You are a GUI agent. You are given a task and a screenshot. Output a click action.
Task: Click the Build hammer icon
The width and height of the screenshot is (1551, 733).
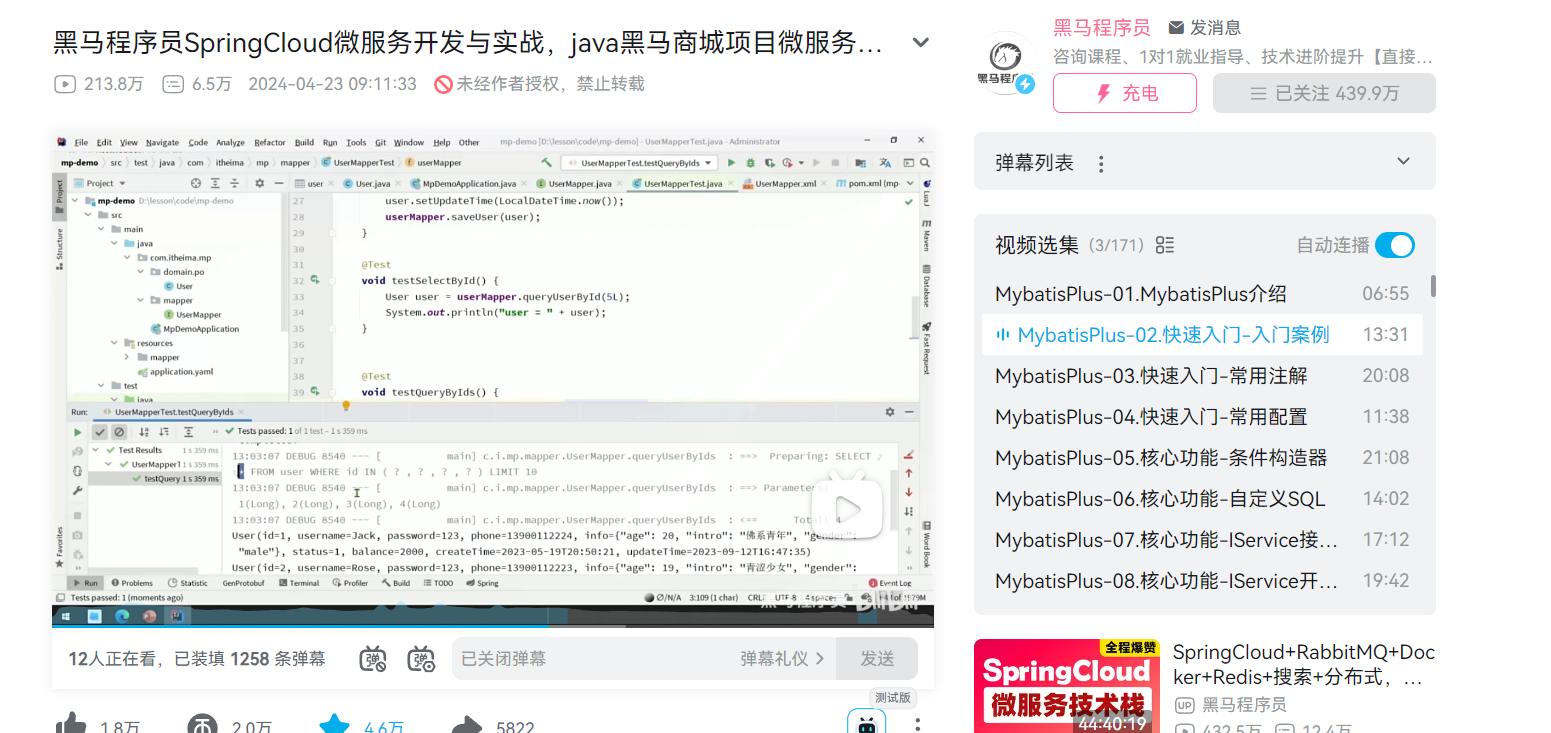546,162
